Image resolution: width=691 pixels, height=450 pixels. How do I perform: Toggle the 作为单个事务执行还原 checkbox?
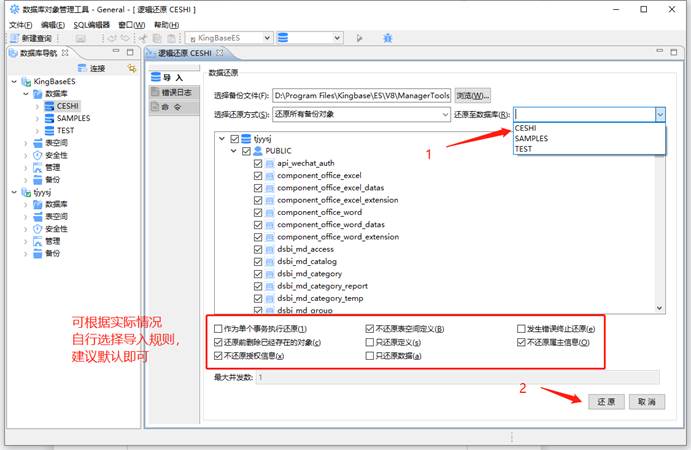[x=218, y=328]
